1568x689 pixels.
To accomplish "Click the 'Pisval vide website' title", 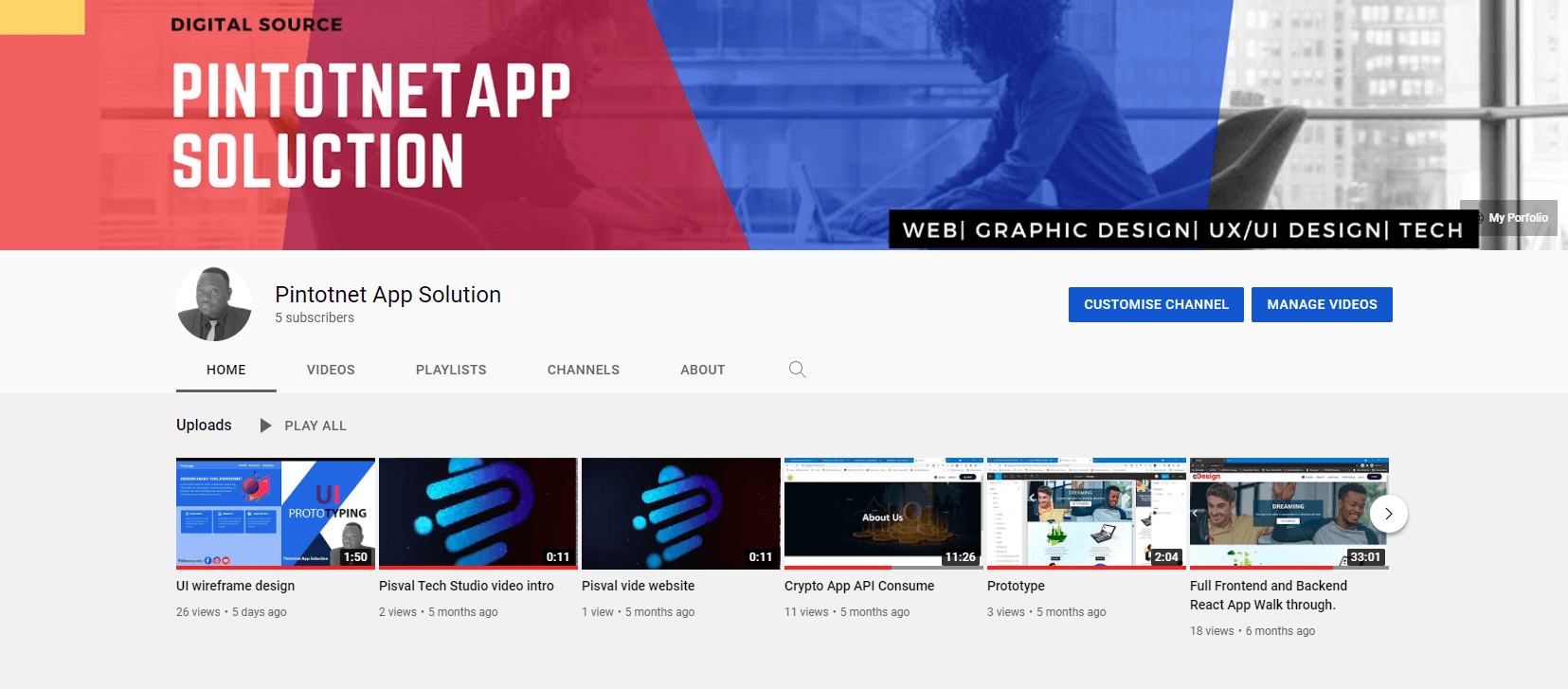I will tap(638, 586).
